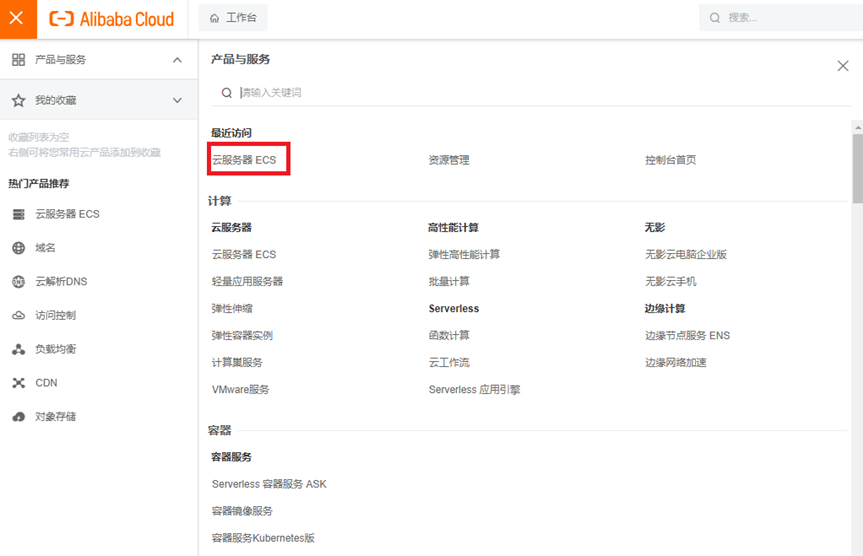The height and width of the screenshot is (556, 863).
Task: Open 函数计算 link
Action: [449, 335]
